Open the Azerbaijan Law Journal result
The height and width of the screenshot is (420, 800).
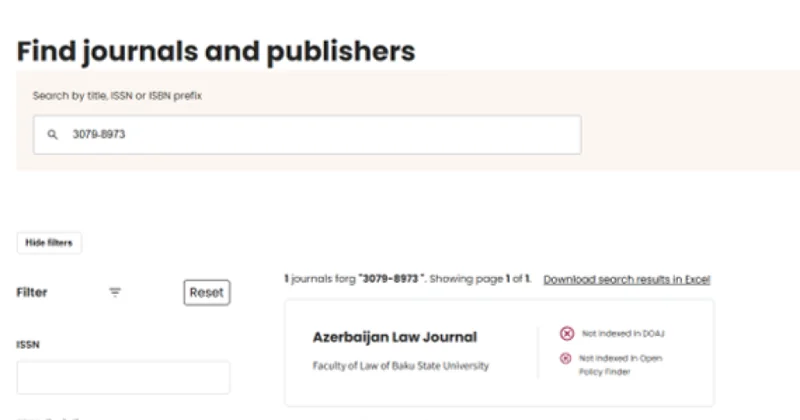click(x=395, y=337)
